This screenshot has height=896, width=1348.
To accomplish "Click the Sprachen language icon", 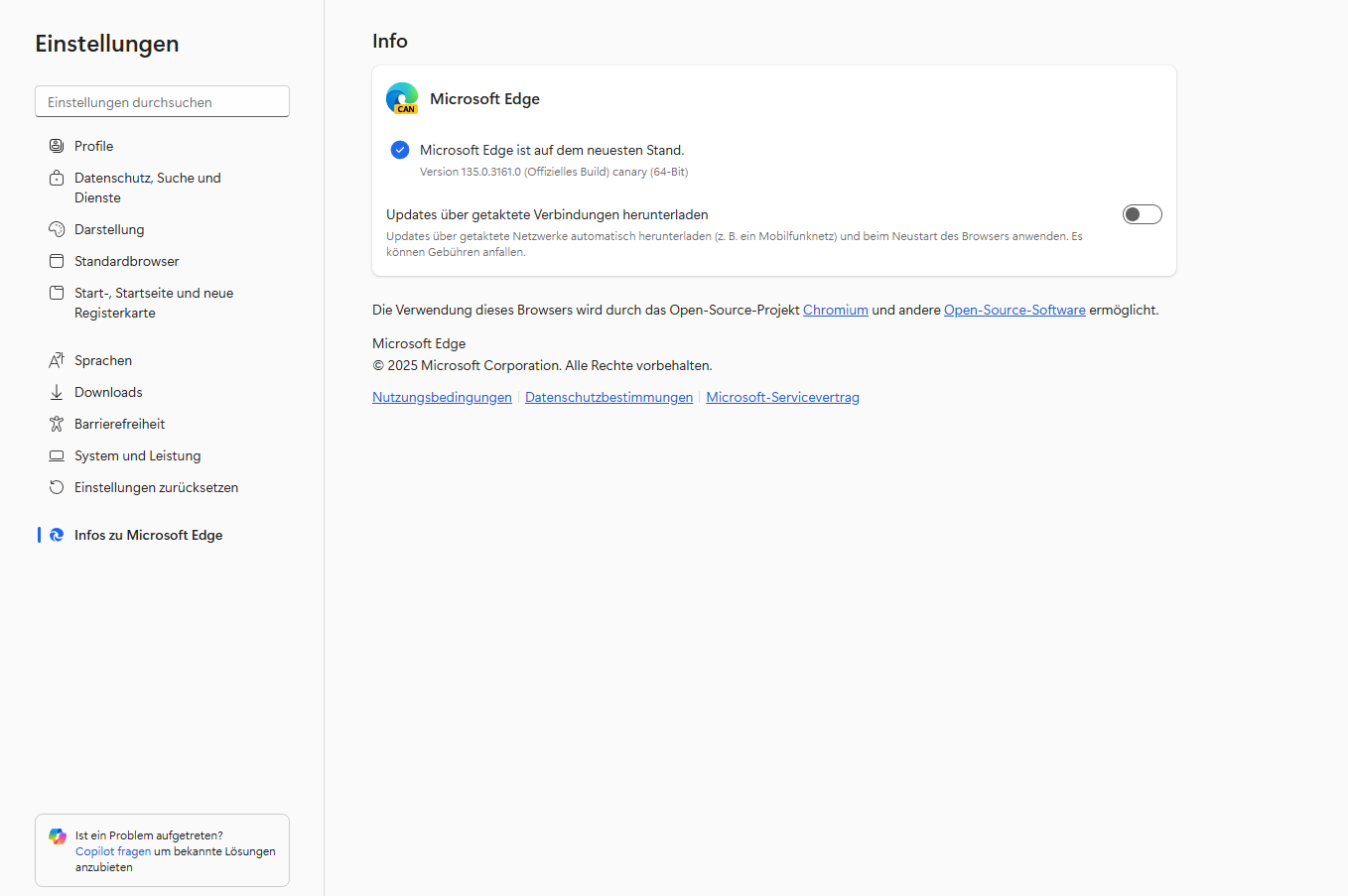I will (x=57, y=360).
